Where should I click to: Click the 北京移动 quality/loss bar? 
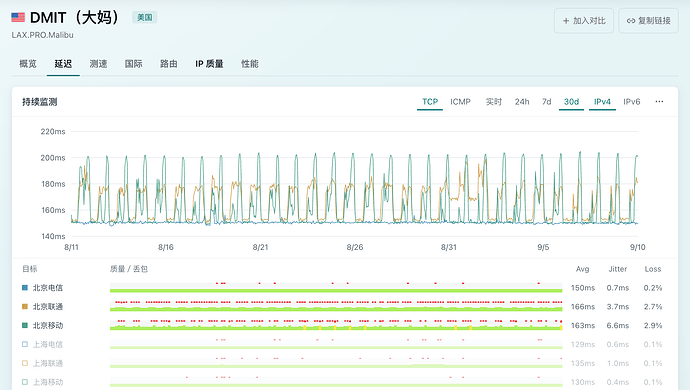(336, 325)
